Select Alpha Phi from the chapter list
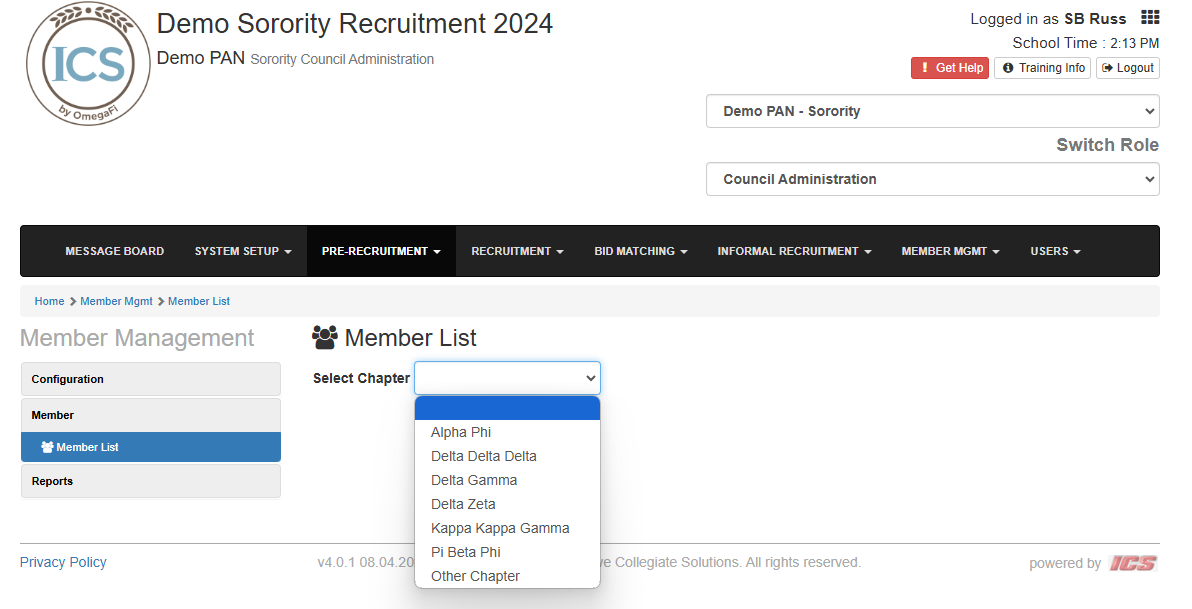Image resolution: width=1192 pixels, height=609 pixels. click(461, 432)
